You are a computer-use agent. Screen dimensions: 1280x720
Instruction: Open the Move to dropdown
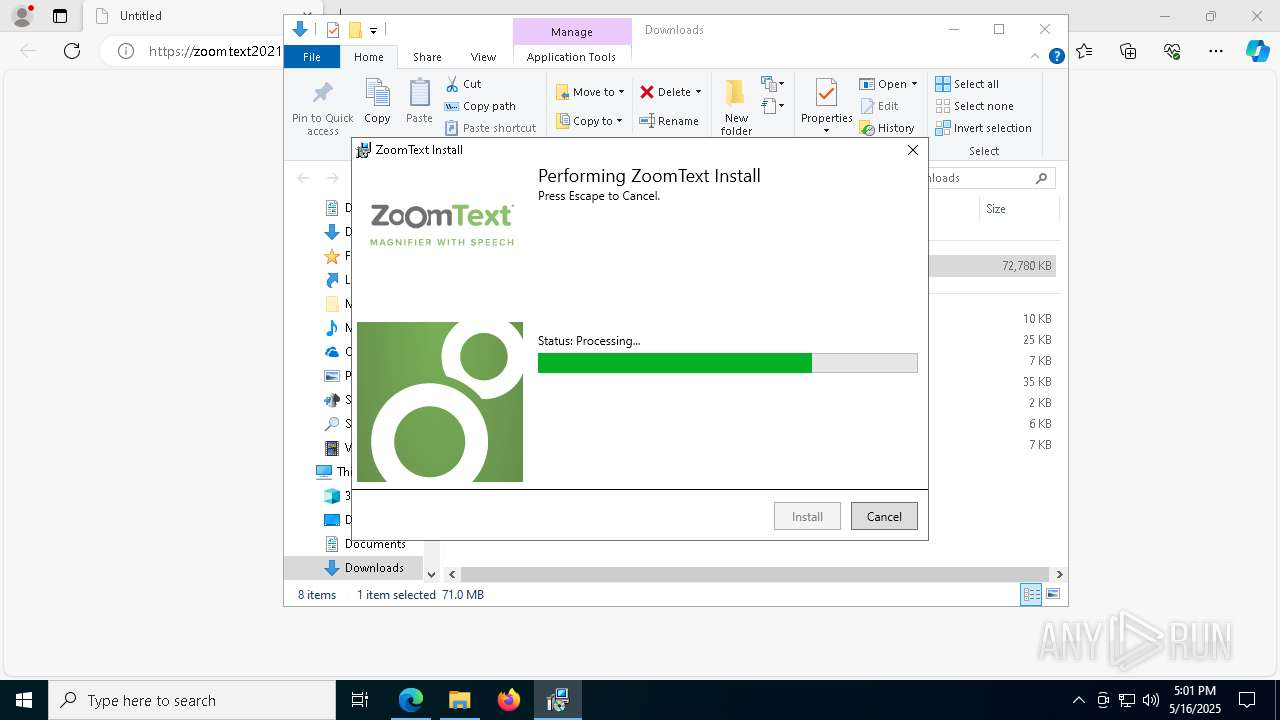590,92
